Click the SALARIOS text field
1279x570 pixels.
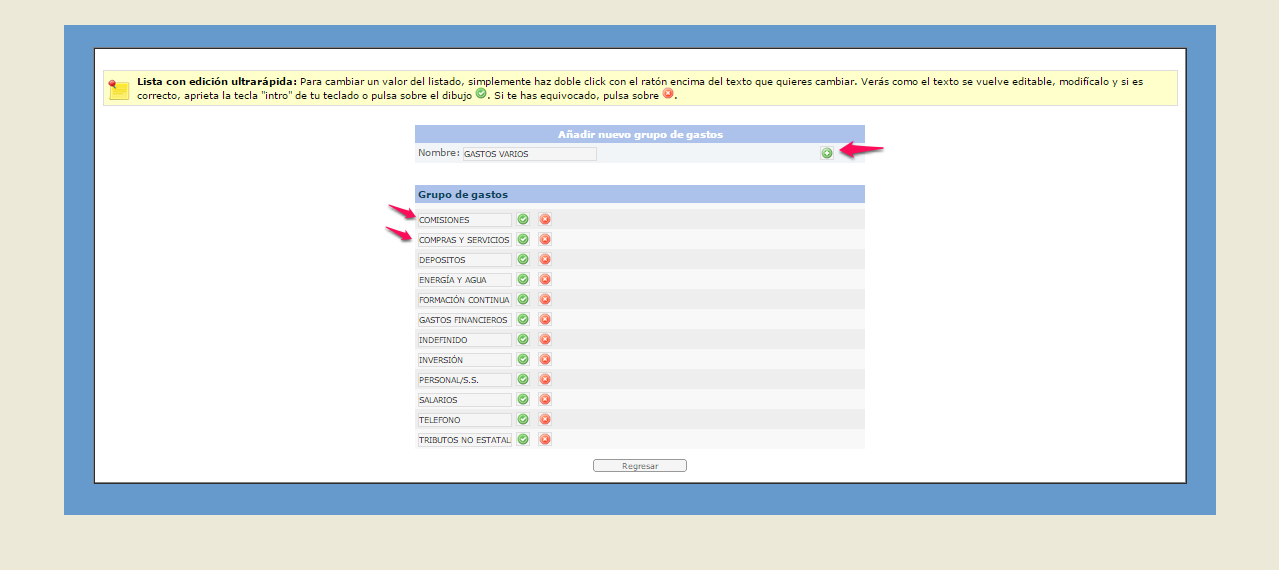464,400
